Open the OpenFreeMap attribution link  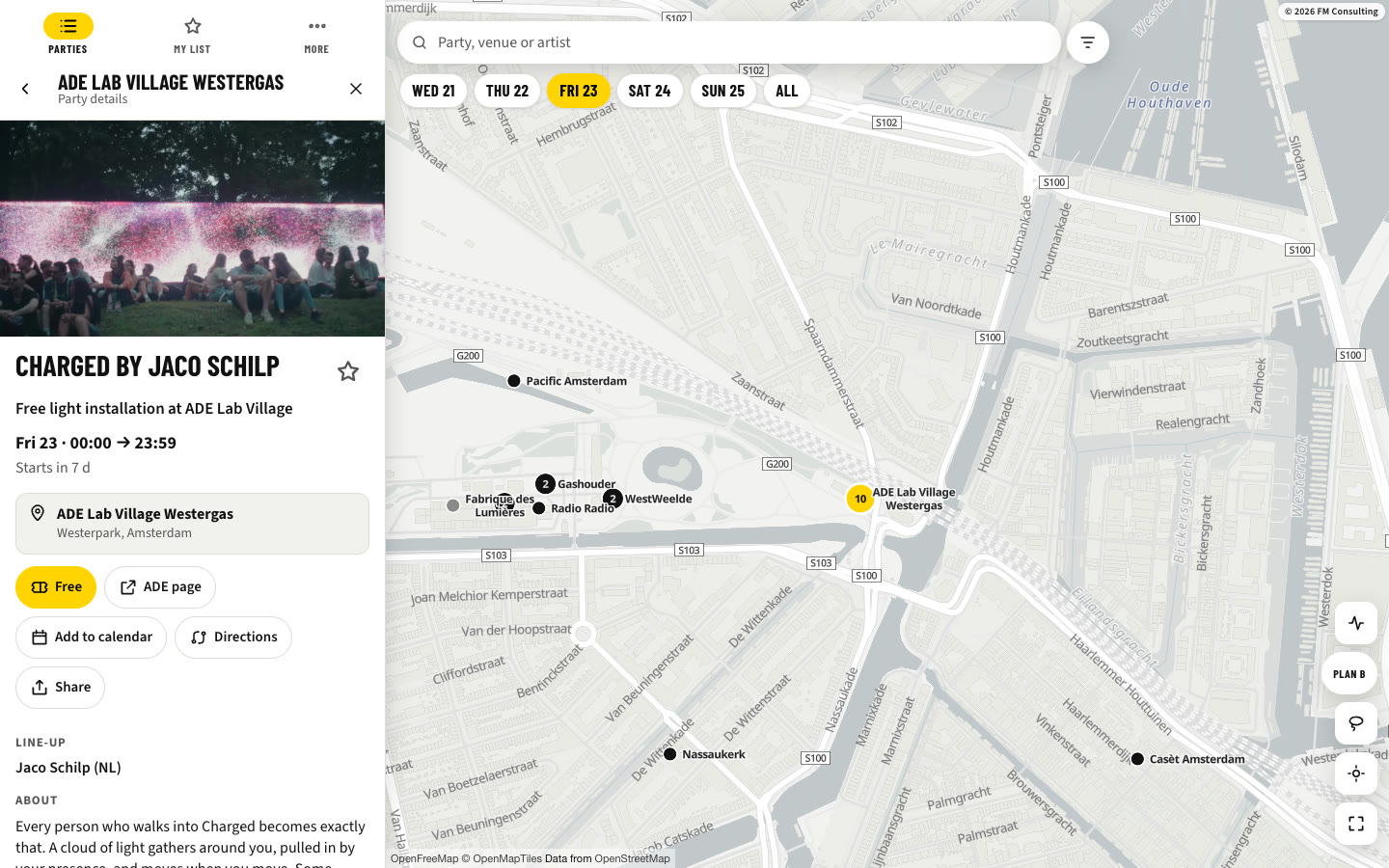pyautogui.click(x=424, y=858)
